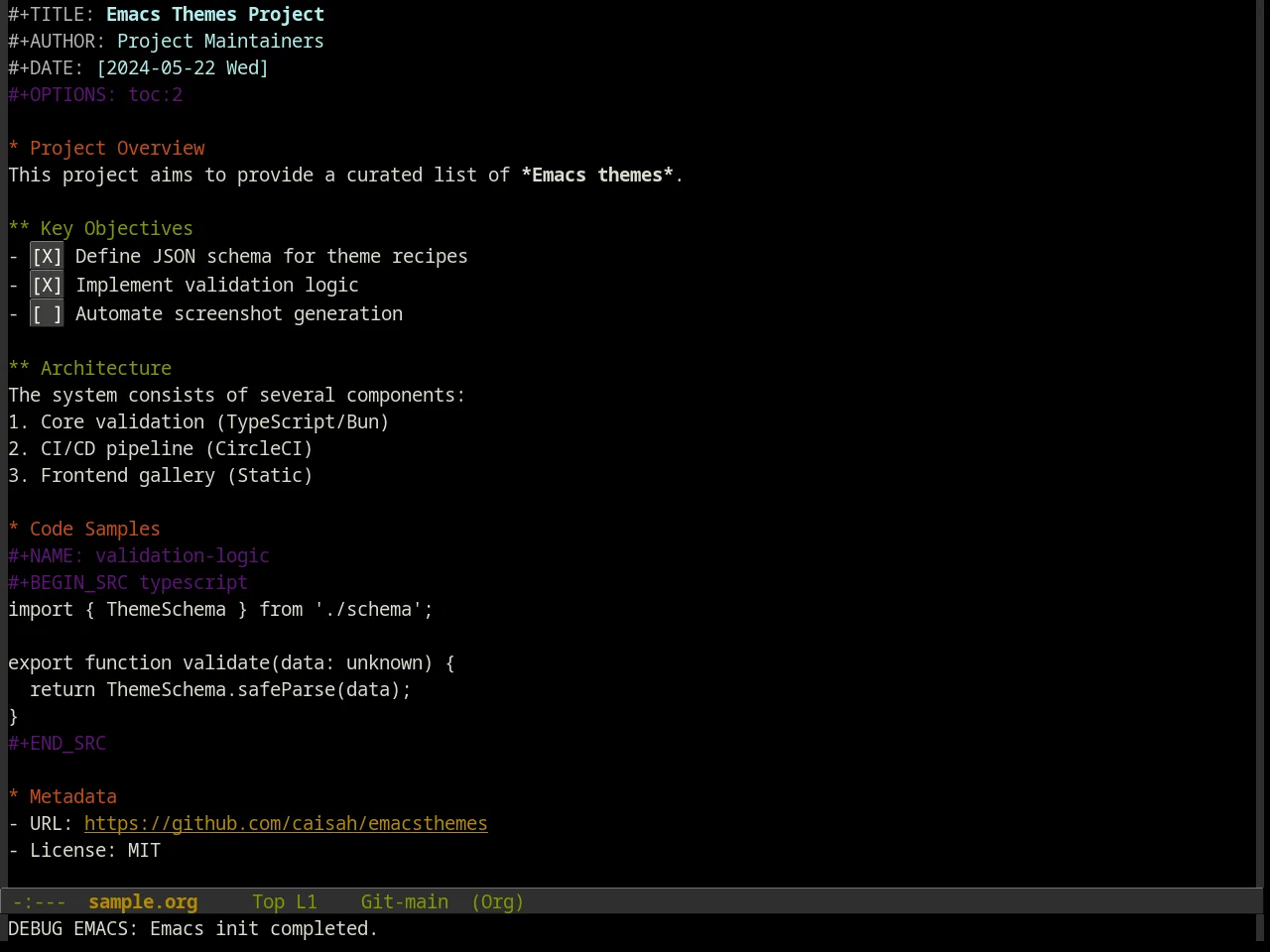The height and width of the screenshot is (952, 1270).
Task: Fold the 'Key Objectives' heading stars
Action: [19, 228]
